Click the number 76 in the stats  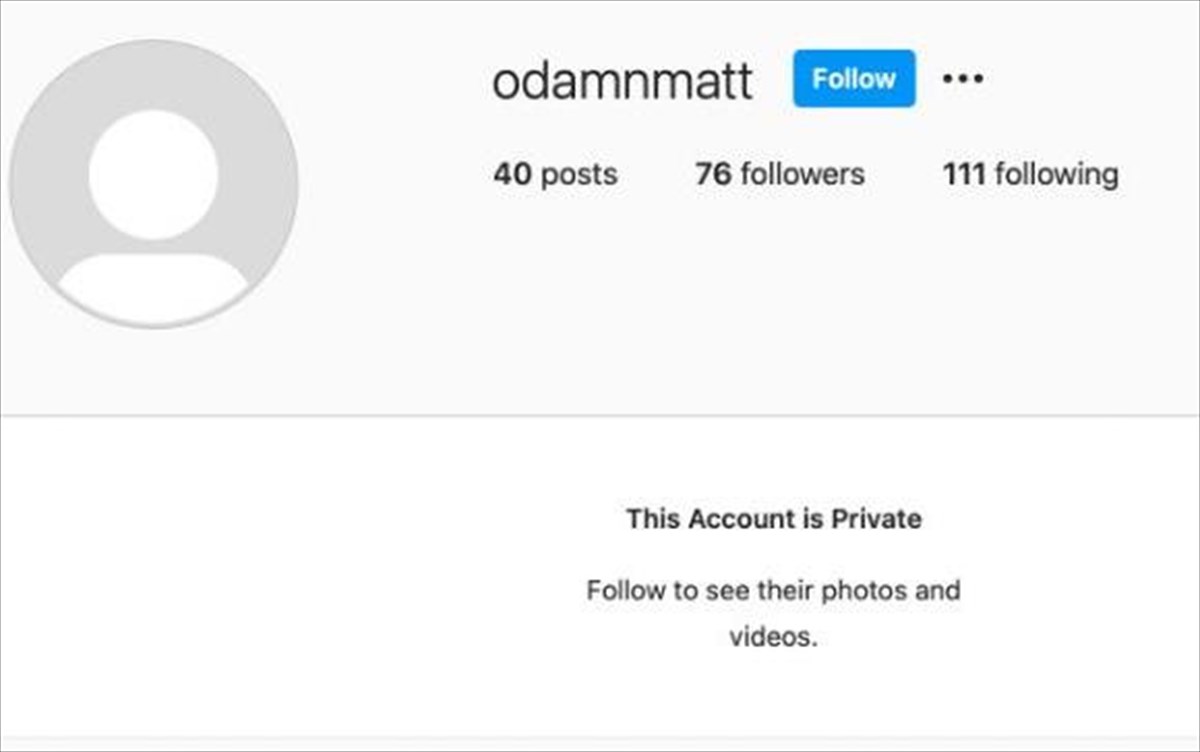713,174
